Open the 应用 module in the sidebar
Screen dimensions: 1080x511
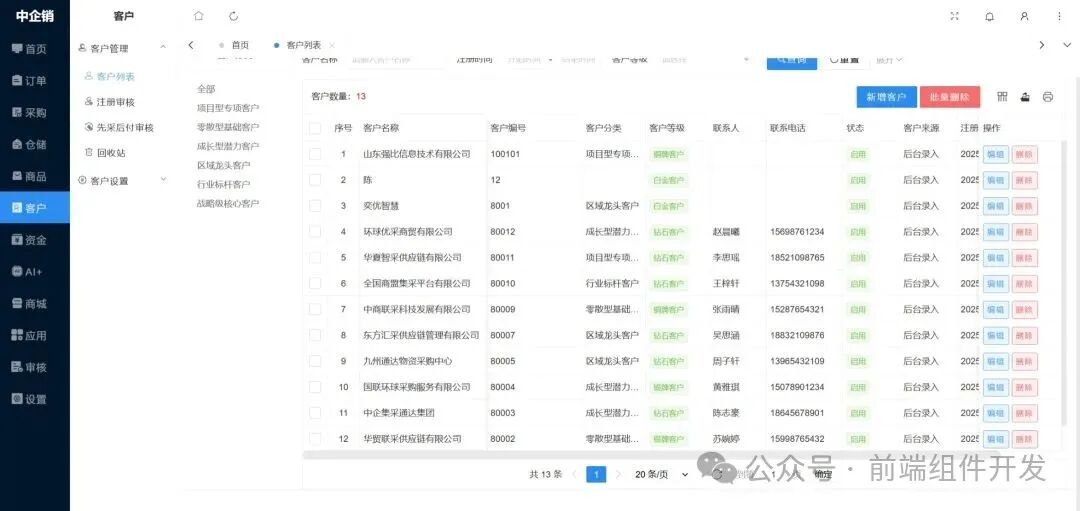tap(34, 335)
